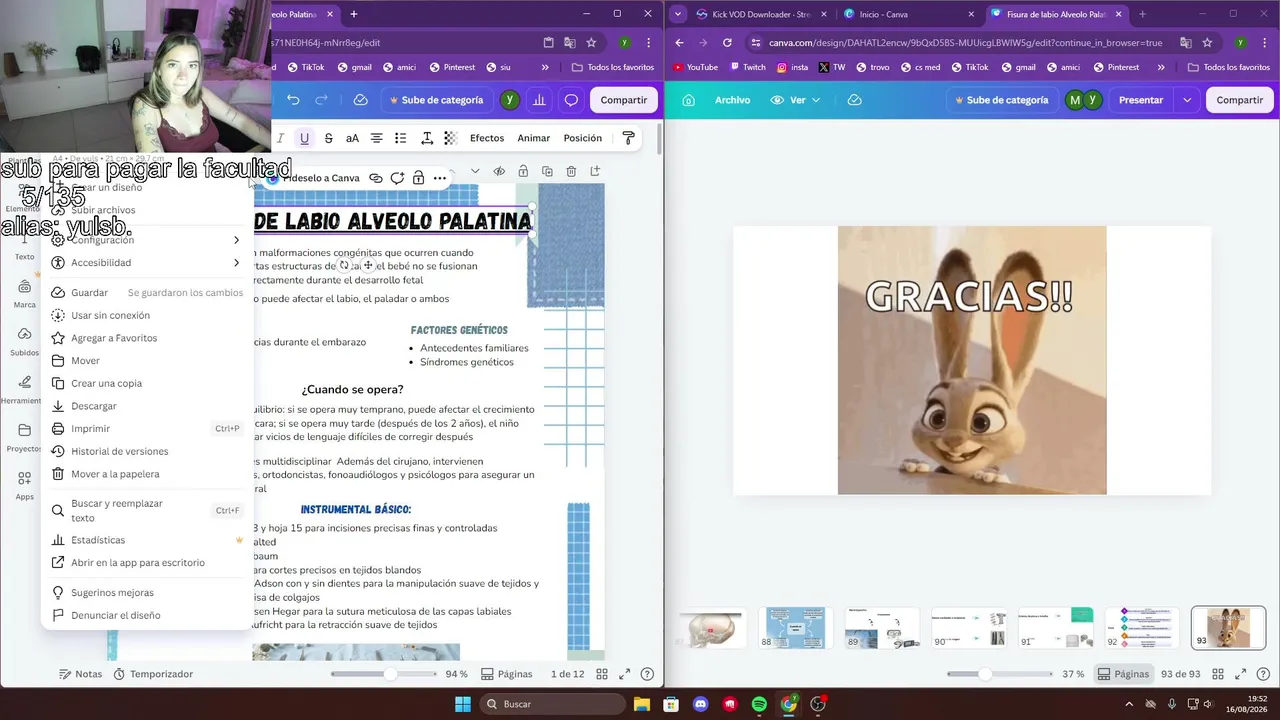
Task: Add a new page with the plus page icon
Action: (x=595, y=171)
